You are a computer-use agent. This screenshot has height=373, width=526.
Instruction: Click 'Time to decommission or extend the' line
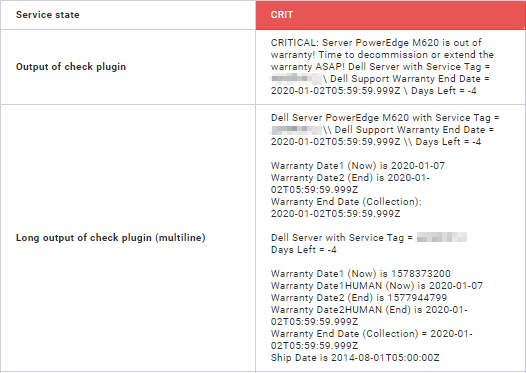(406, 55)
